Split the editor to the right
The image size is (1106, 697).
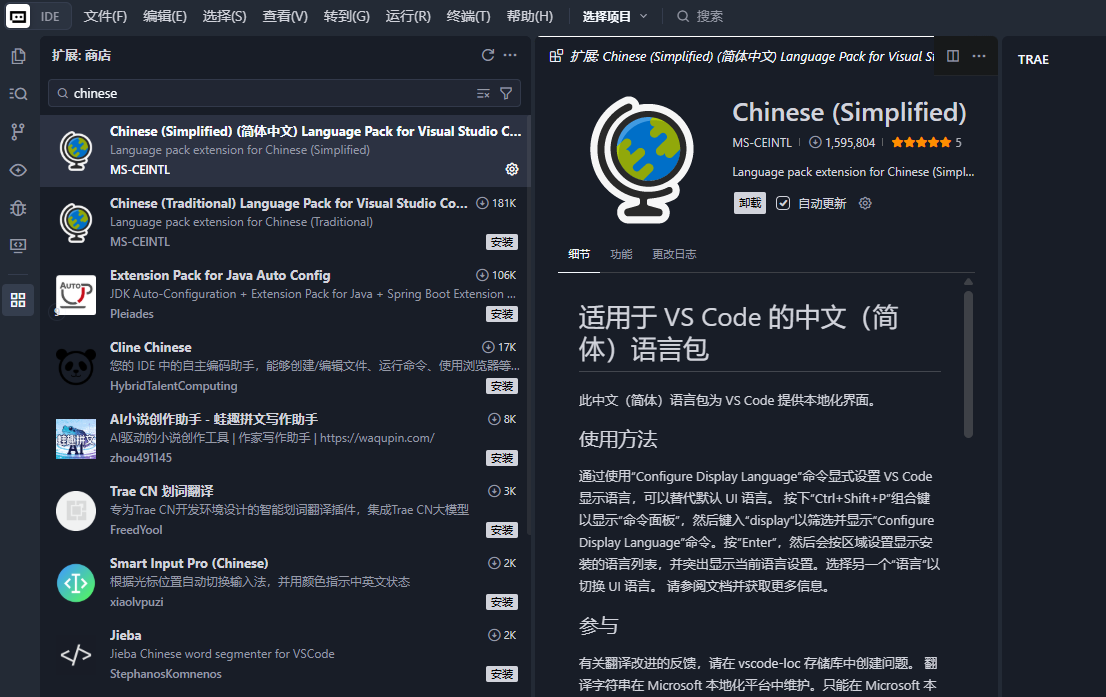tap(953, 56)
